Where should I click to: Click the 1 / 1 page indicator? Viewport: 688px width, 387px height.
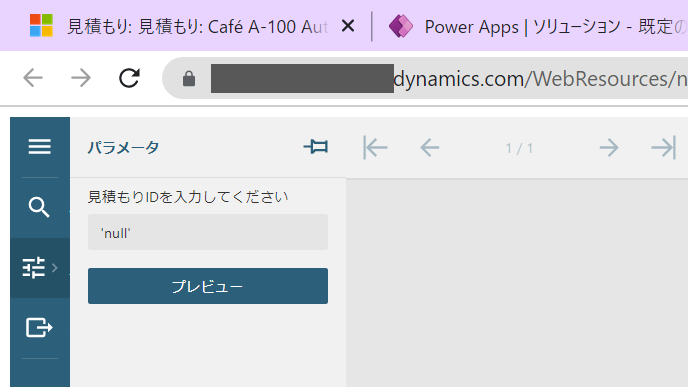[x=519, y=148]
